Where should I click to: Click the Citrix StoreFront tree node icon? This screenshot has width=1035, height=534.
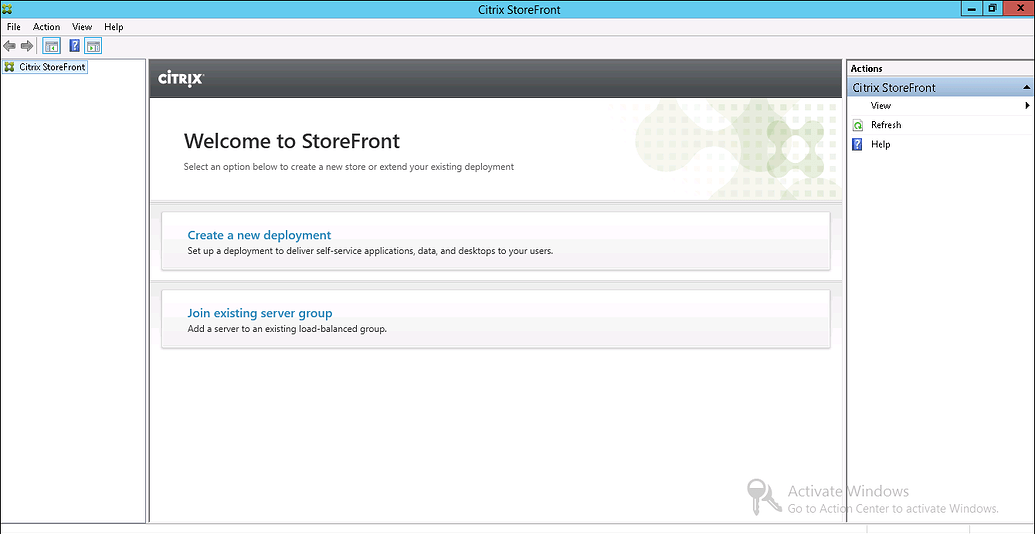pyautogui.click(x=10, y=67)
